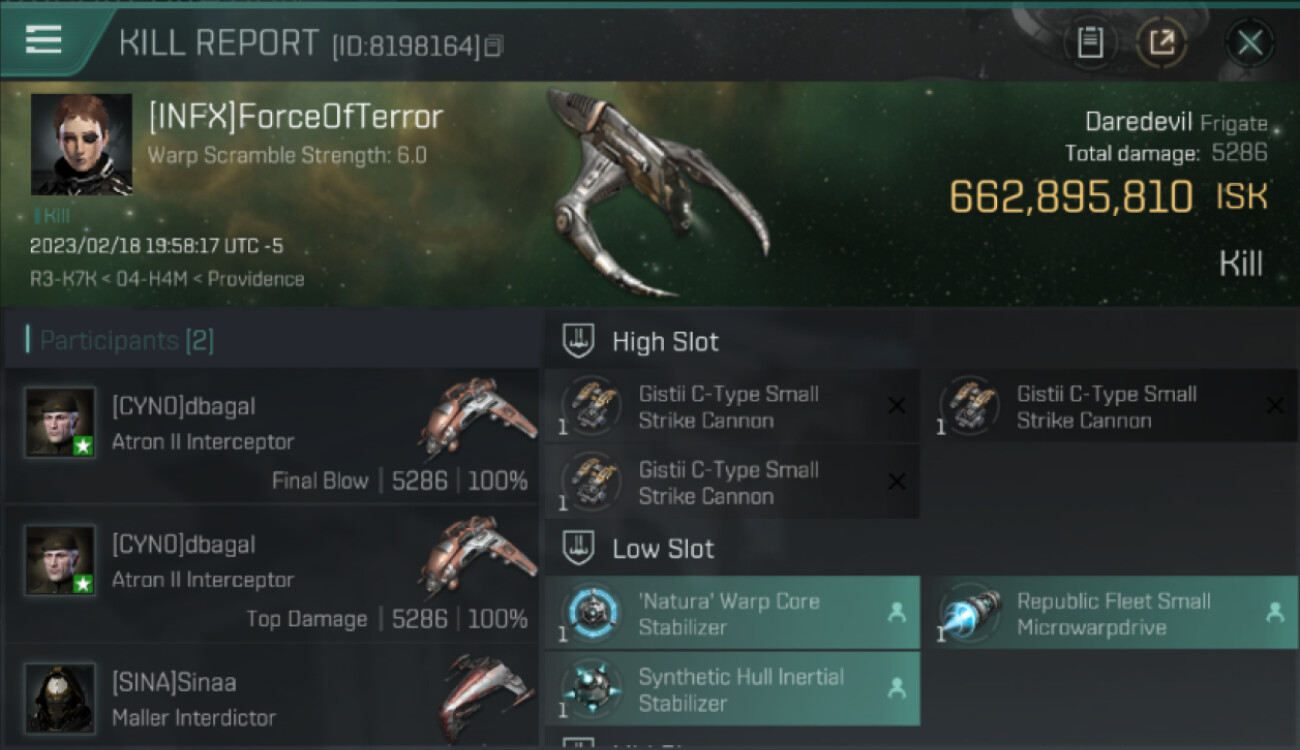Open ForceOfTerror's character portrait
Screen dimensions: 1300x750
coord(82,144)
